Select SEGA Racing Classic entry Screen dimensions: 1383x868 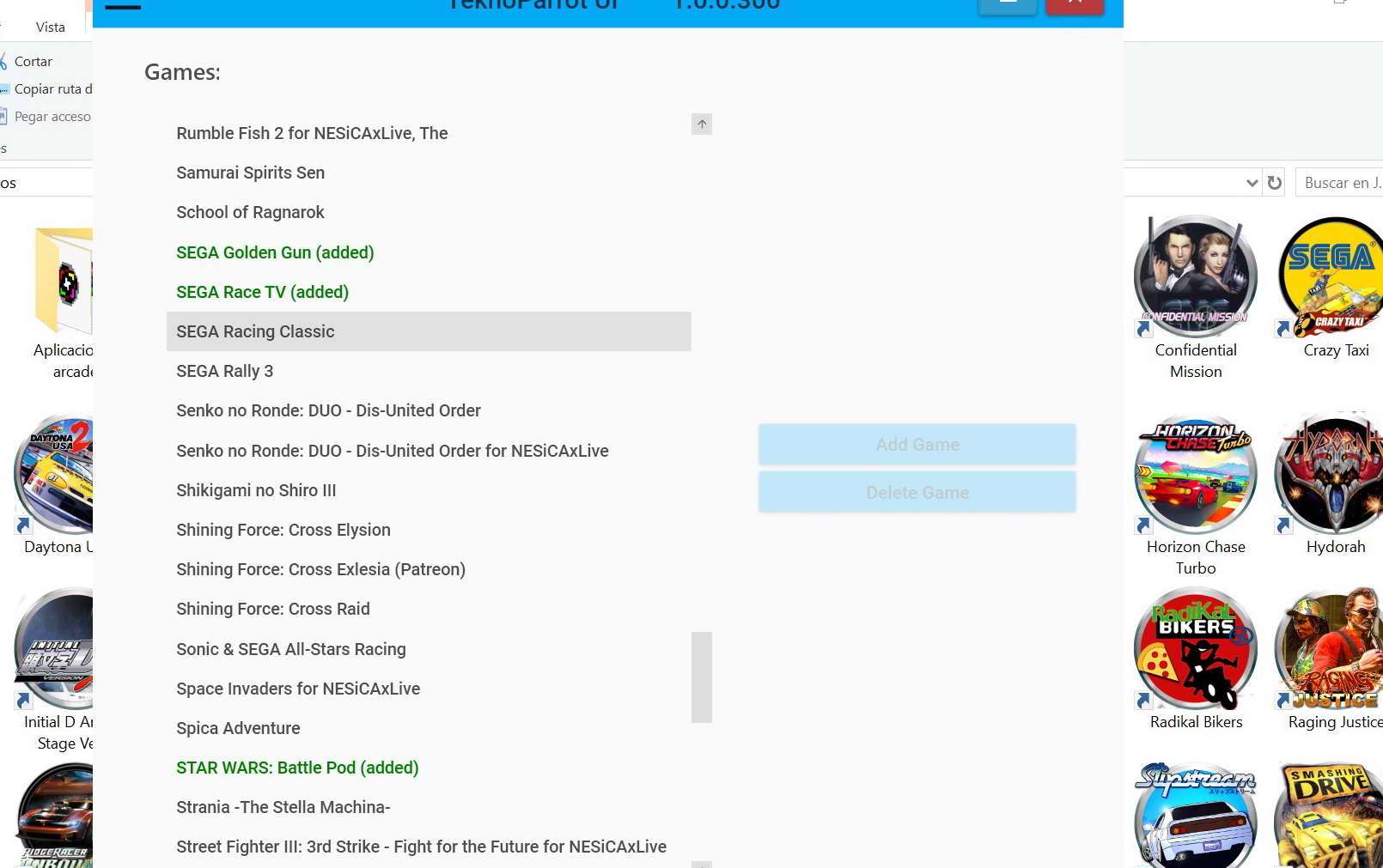tap(429, 331)
